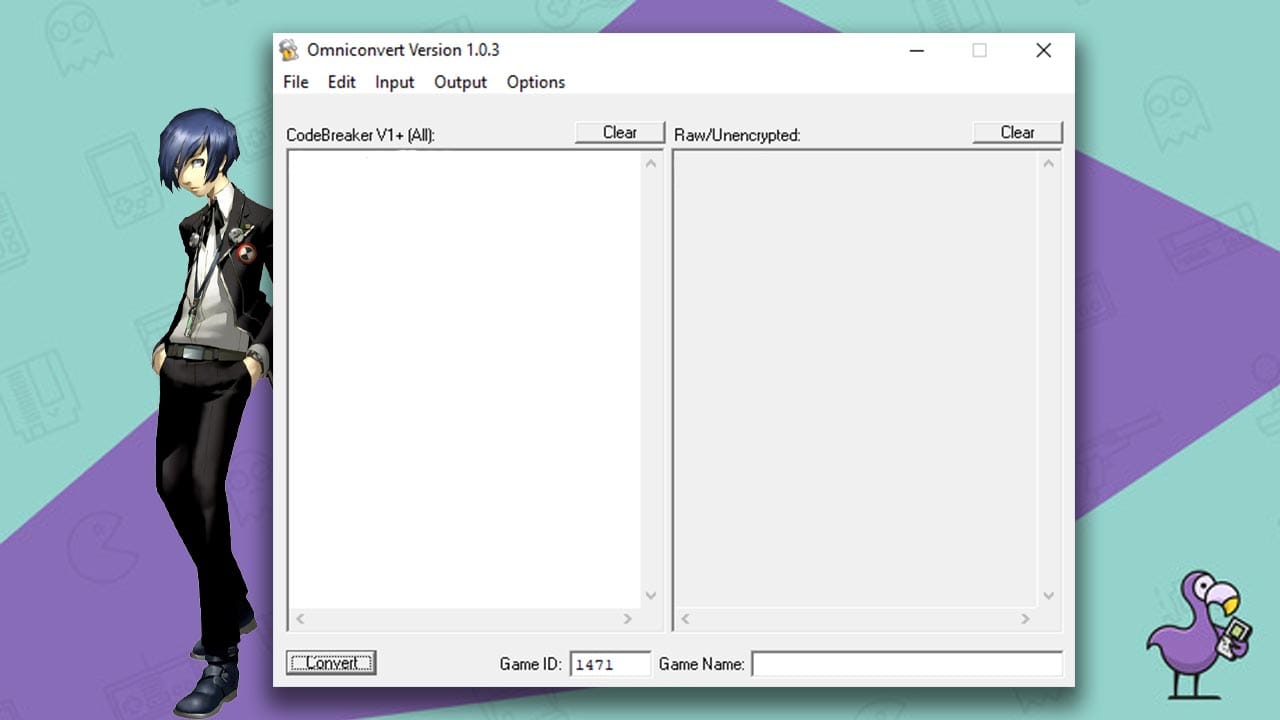Open the Output menu
This screenshot has height=720, width=1280.
point(461,82)
